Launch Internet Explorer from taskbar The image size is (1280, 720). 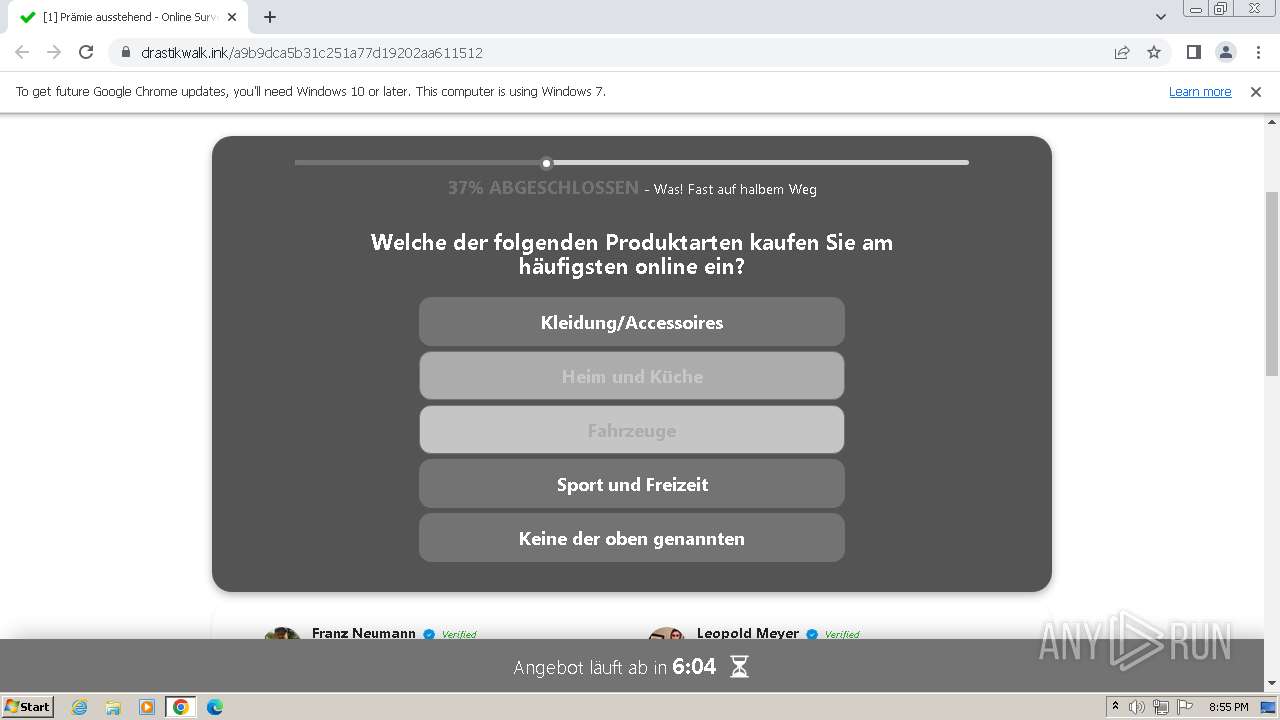pyautogui.click(x=80, y=707)
